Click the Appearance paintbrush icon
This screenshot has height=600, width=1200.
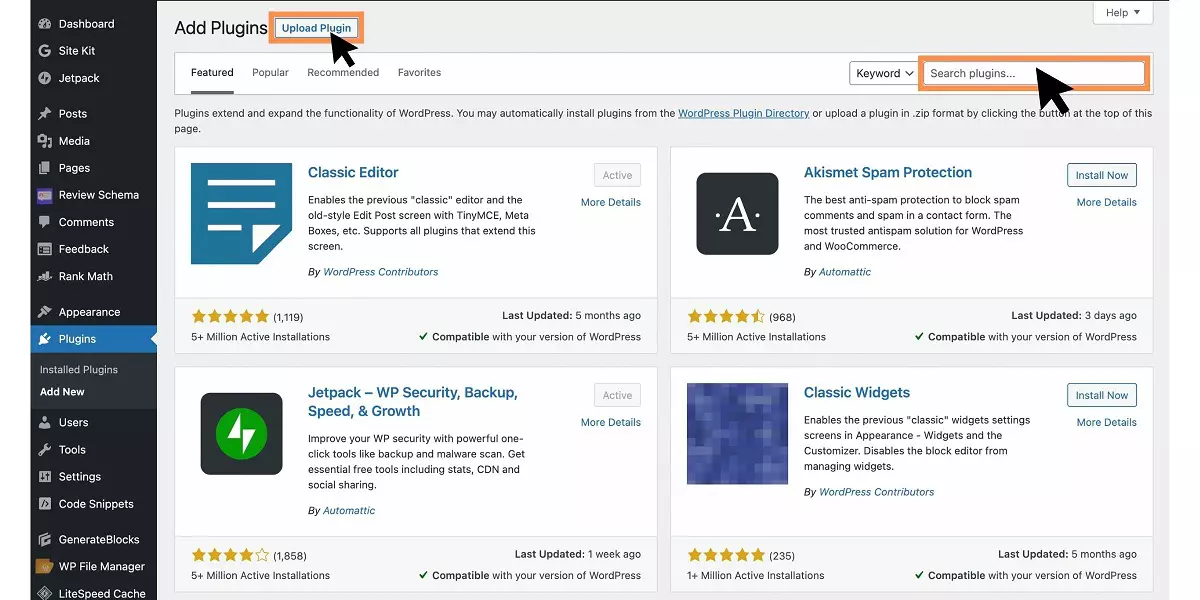(x=44, y=312)
